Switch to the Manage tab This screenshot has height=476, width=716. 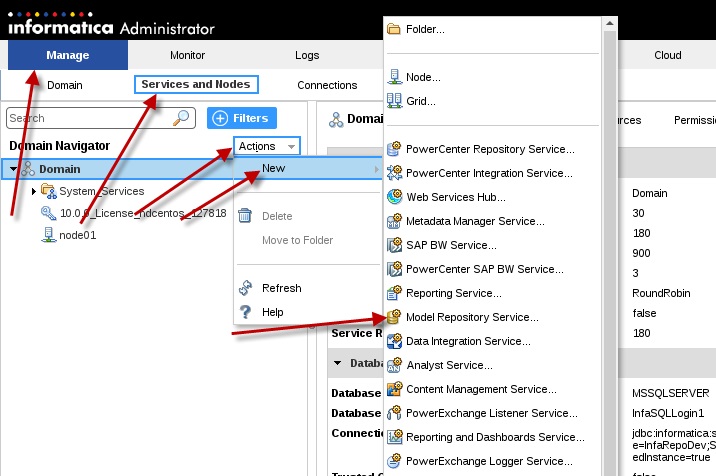click(x=68, y=55)
